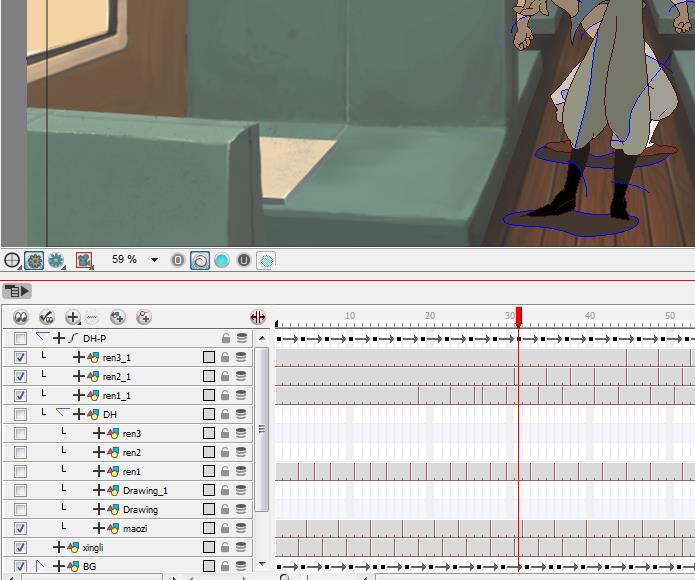Select the ren2 layer name
This screenshot has height=580, width=695.
(x=132, y=453)
